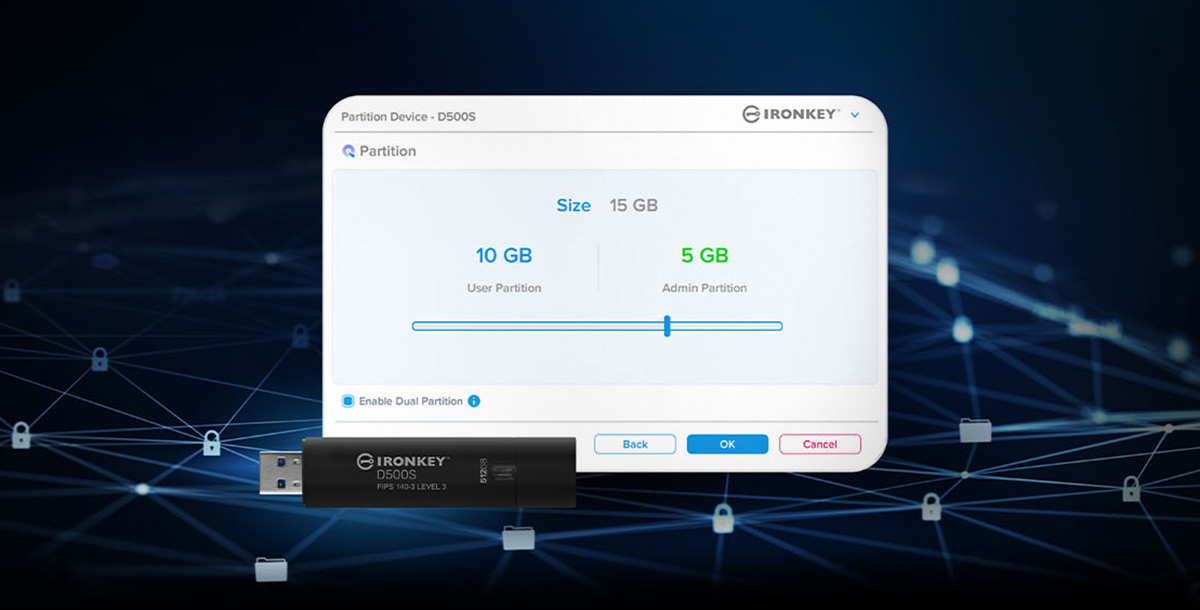Click the Partition heading text
The height and width of the screenshot is (610, 1200).
[388, 151]
